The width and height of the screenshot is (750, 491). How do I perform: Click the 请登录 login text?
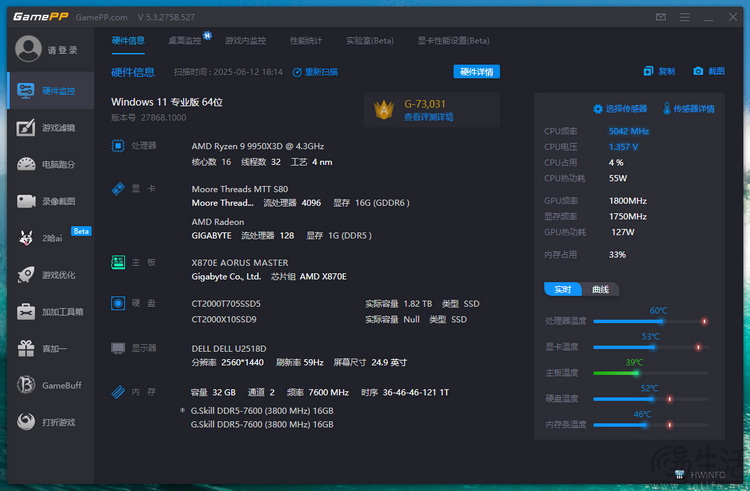click(x=63, y=50)
